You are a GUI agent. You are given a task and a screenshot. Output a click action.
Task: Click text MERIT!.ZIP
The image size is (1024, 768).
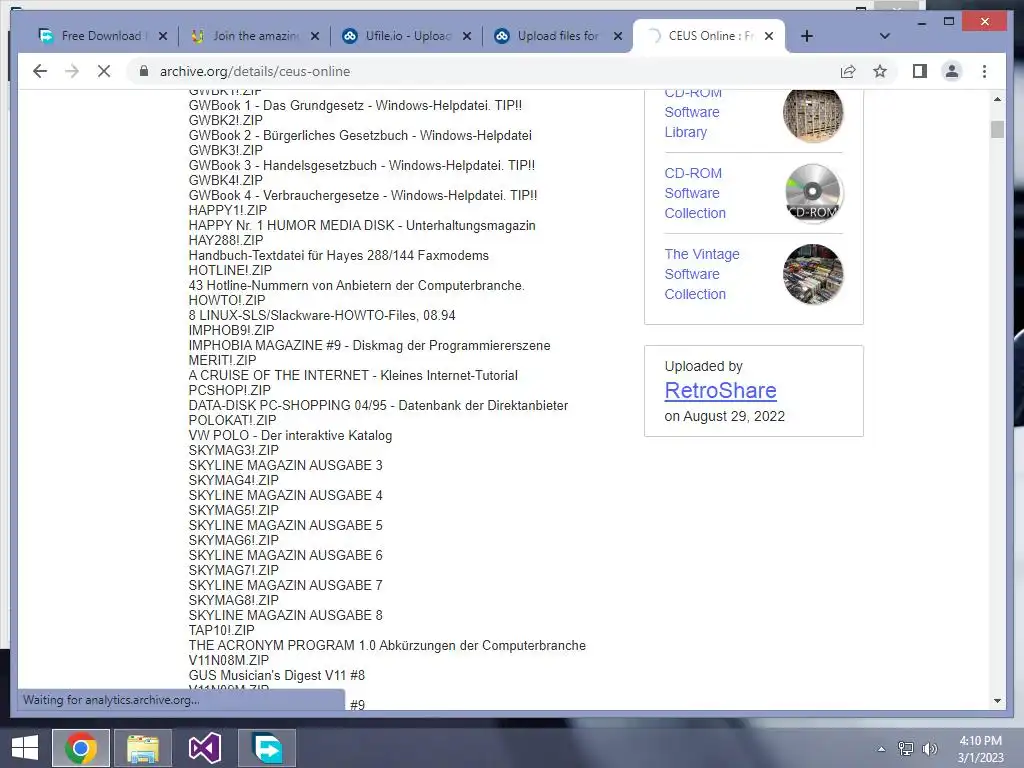pyautogui.click(x=222, y=360)
